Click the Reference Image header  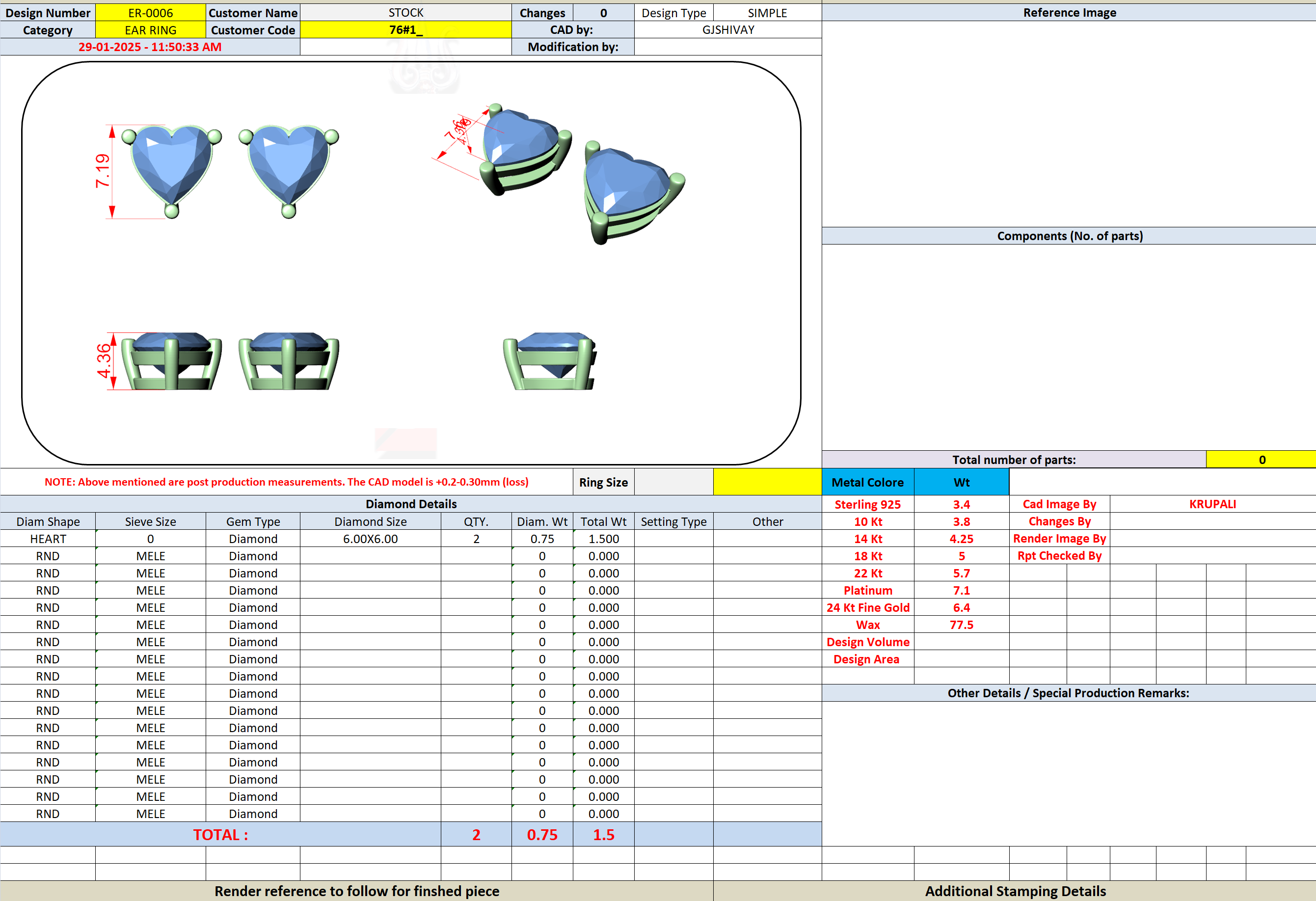(1069, 12)
